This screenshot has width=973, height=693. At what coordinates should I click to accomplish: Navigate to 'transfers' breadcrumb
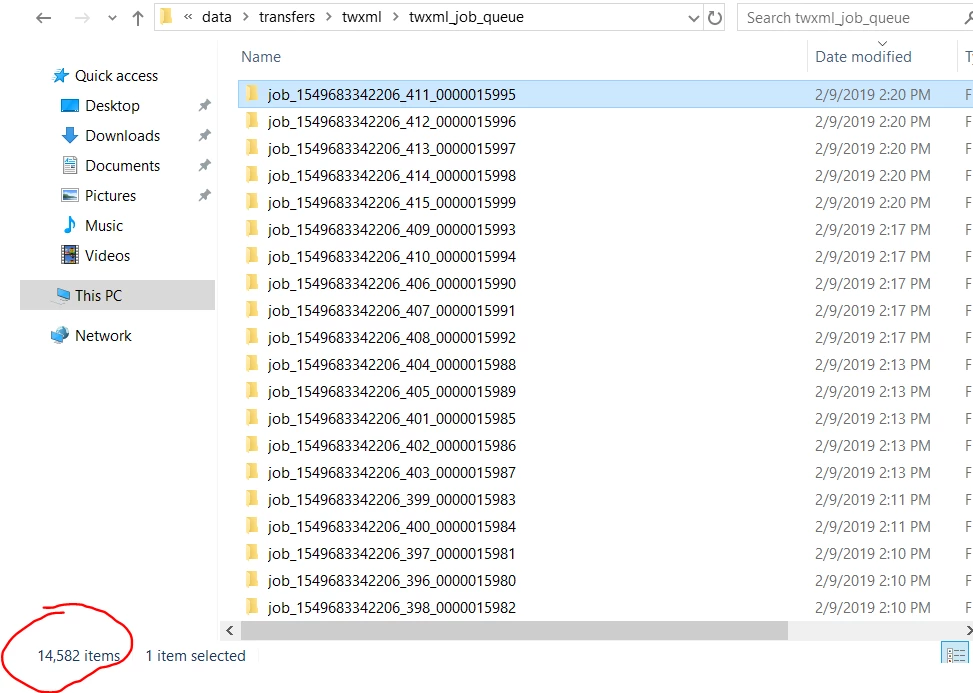click(x=287, y=17)
